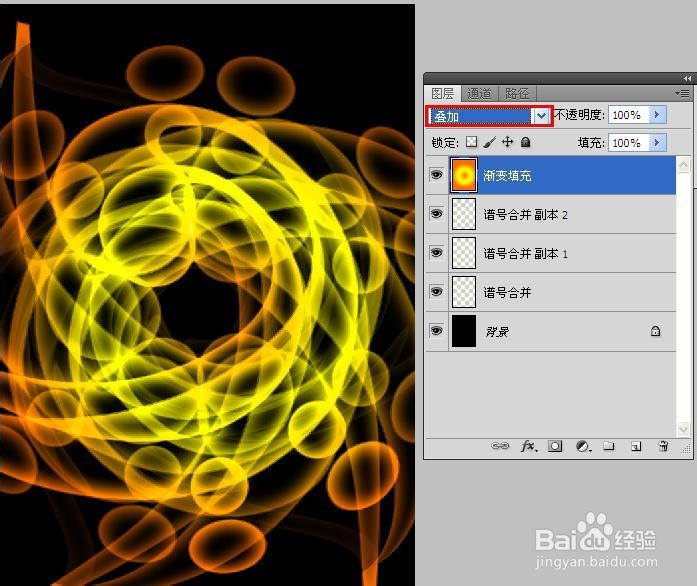Add a layer mask
The width and height of the screenshot is (697, 586).
coord(555,446)
